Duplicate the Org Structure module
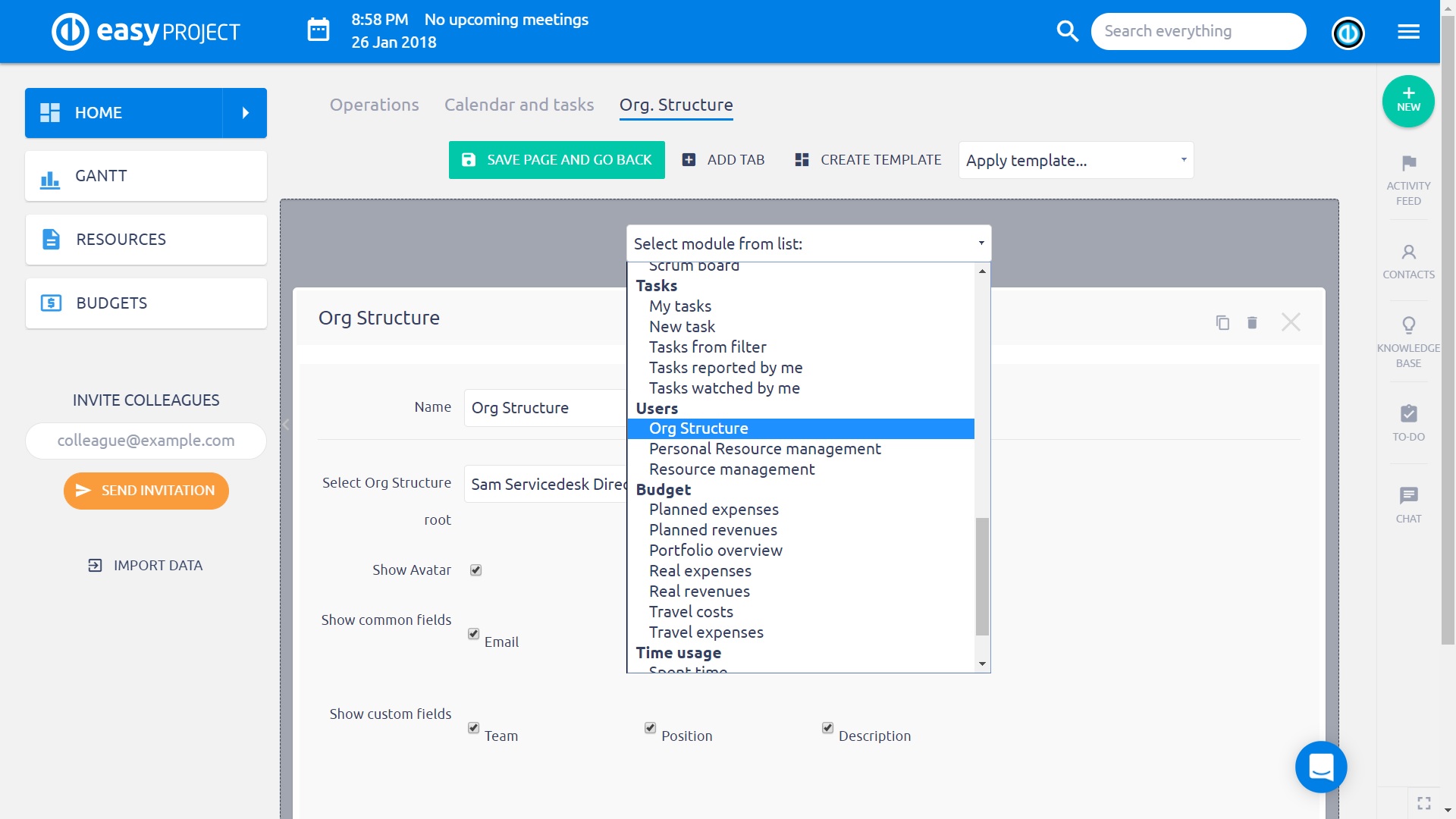The height and width of the screenshot is (819, 1456). [x=1222, y=322]
